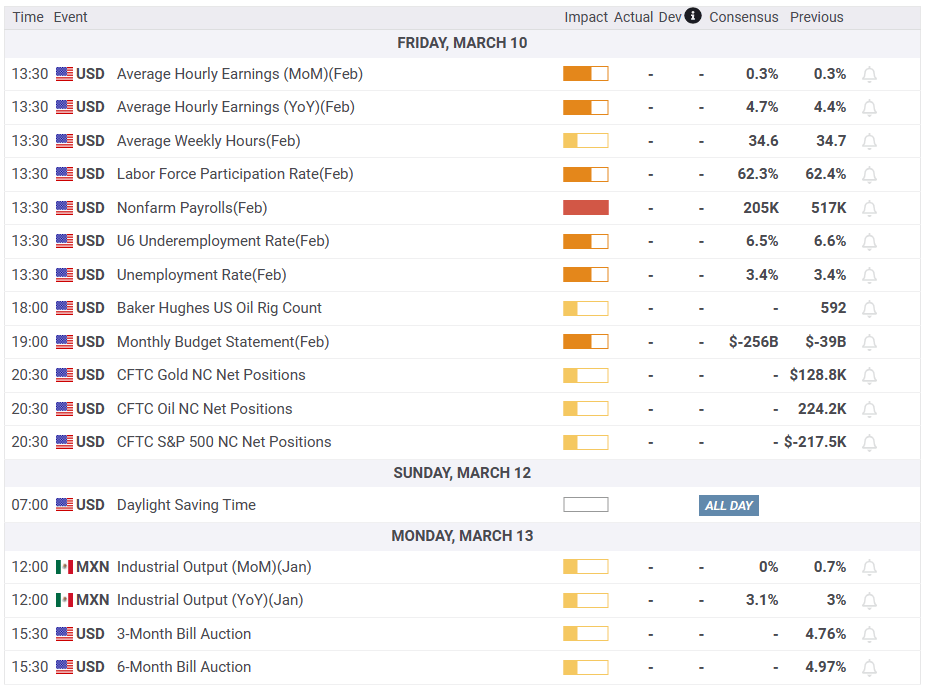Set alert bell for Unemployment Rate(Feb)

pos(869,276)
